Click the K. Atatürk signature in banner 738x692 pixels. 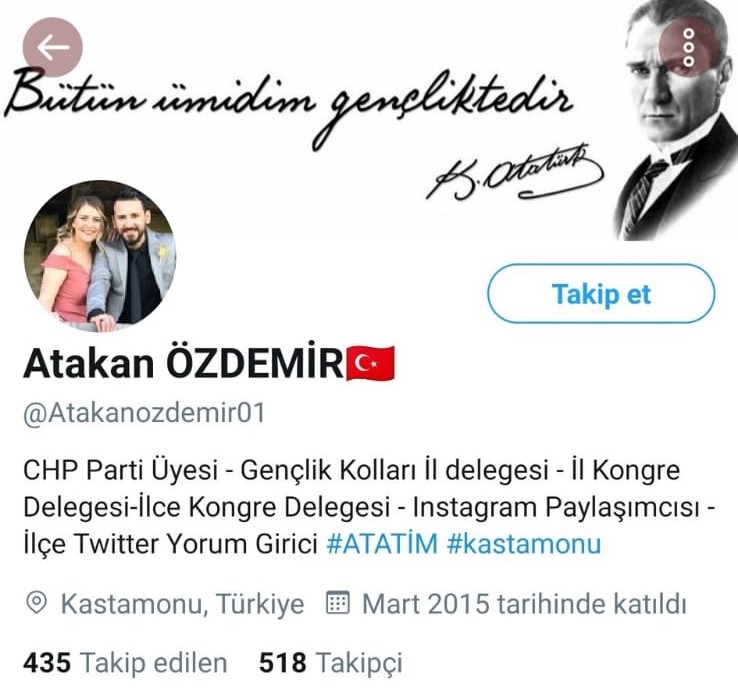click(x=514, y=173)
